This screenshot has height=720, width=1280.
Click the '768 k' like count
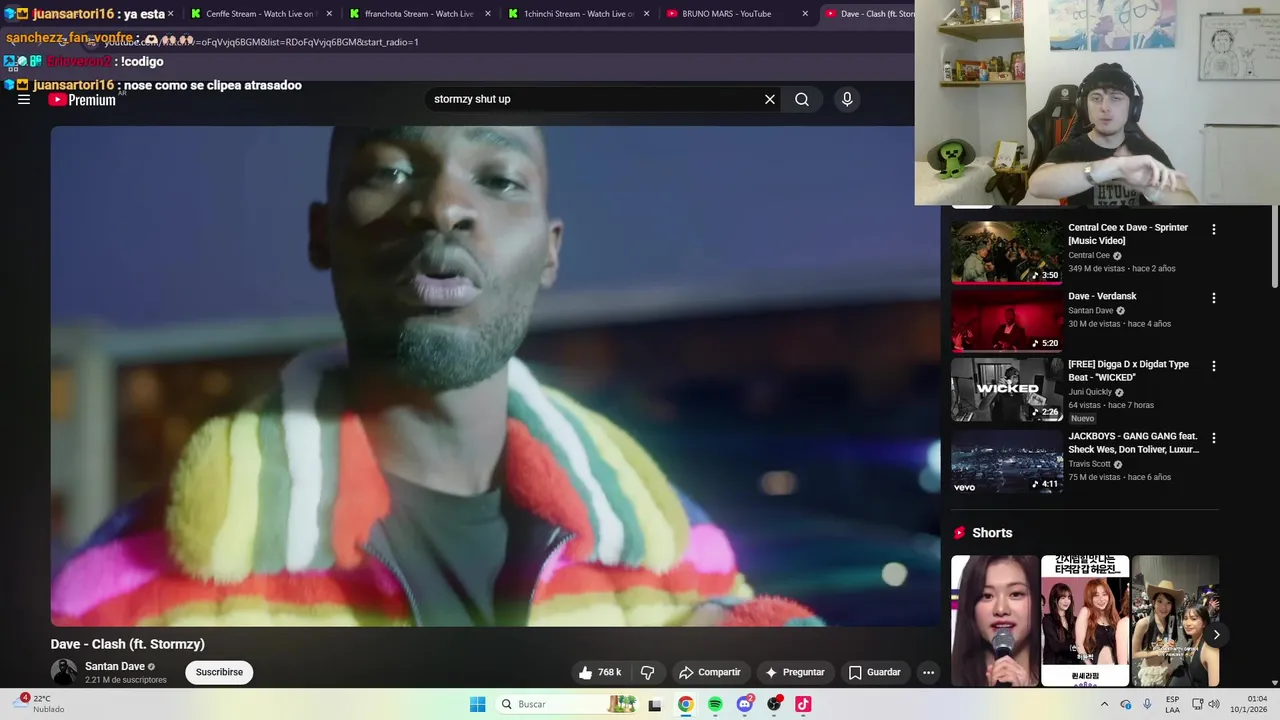click(x=610, y=672)
